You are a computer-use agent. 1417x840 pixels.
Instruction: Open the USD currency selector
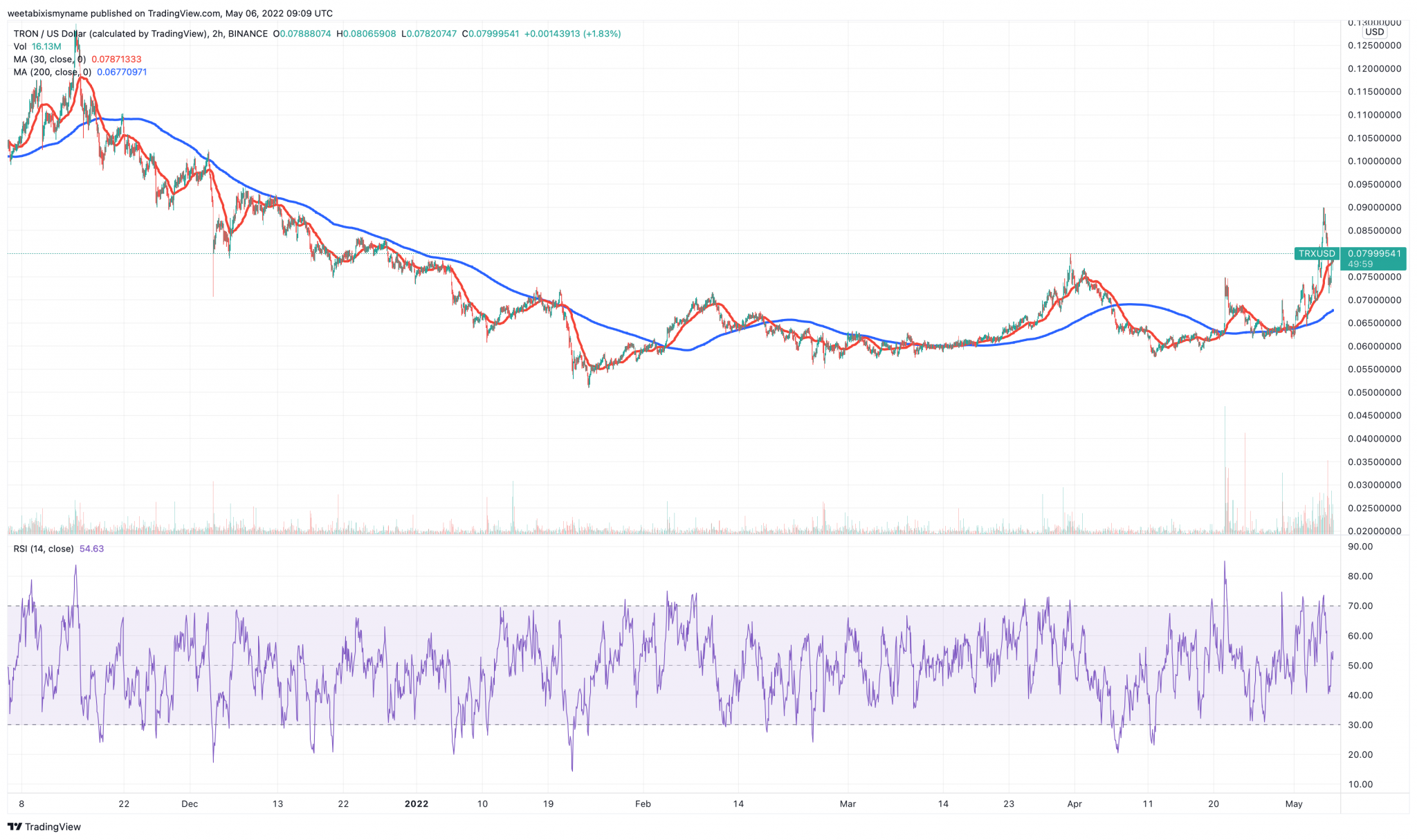click(x=1374, y=32)
